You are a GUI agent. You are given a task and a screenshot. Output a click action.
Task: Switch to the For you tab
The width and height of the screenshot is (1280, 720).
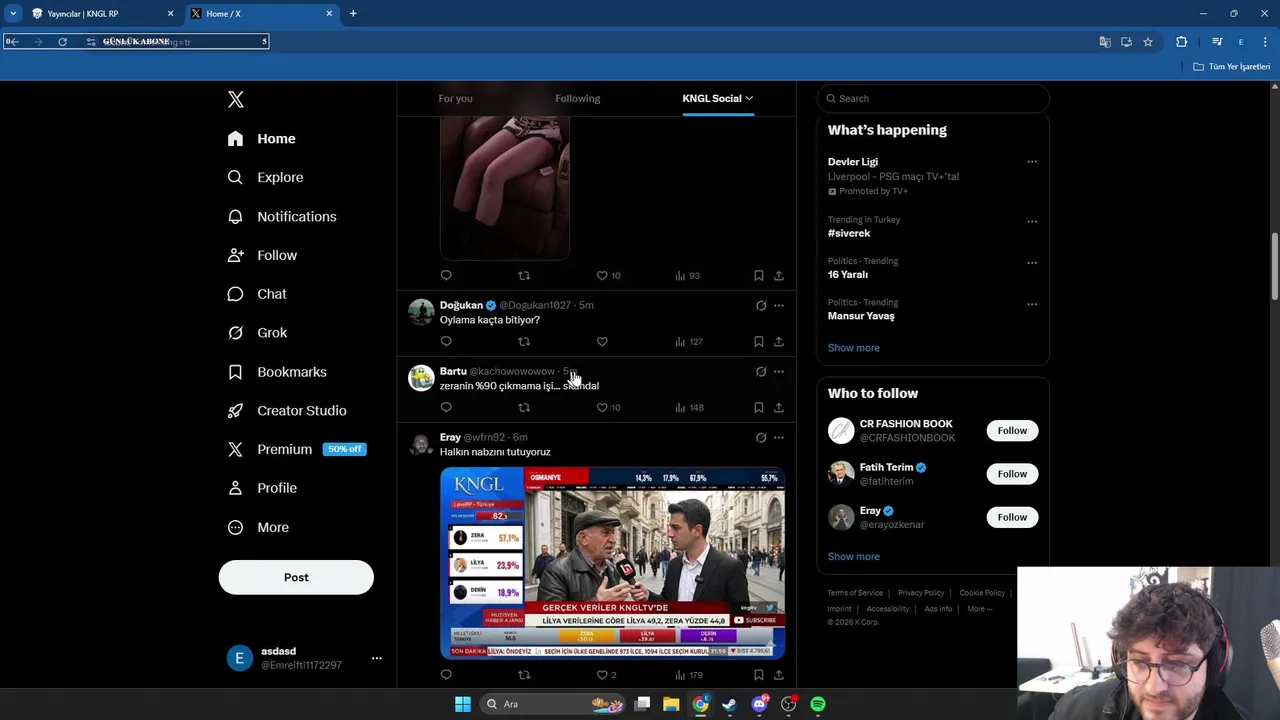455,98
